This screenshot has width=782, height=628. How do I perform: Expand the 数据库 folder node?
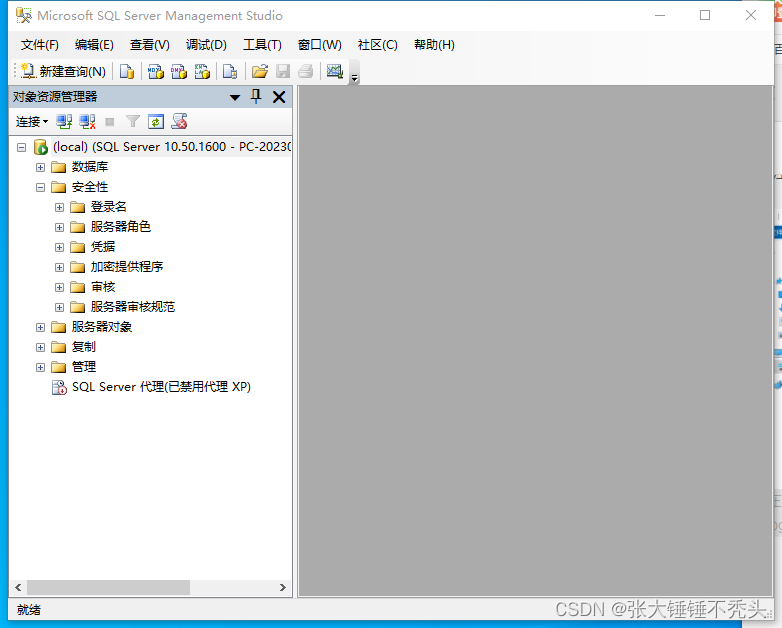tap(40, 167)
